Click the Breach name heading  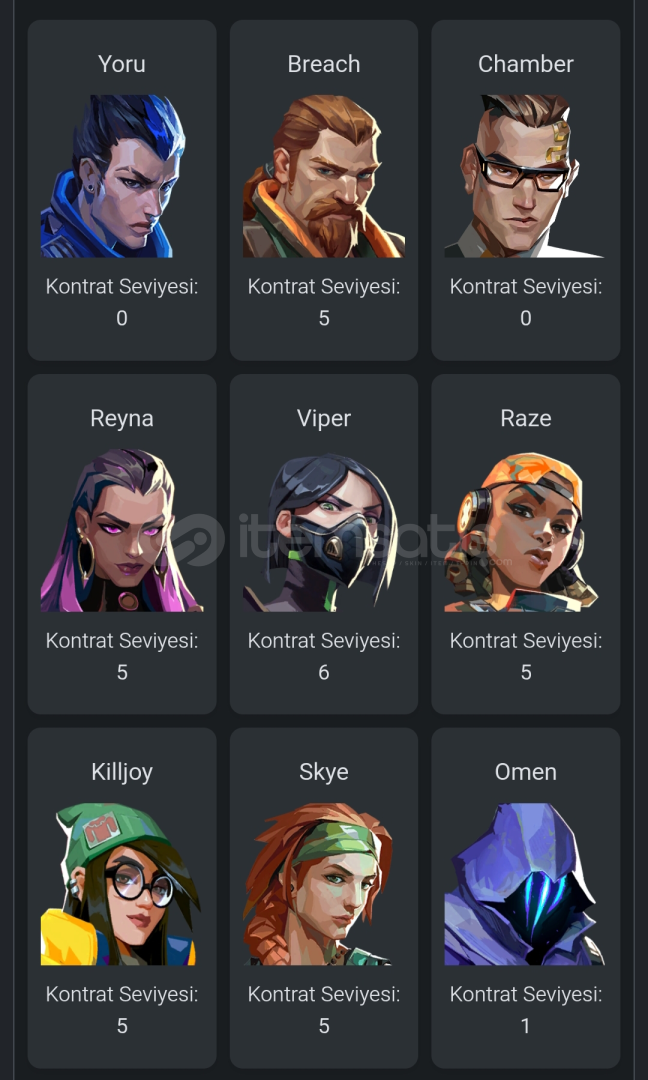(x=324, y=64)
